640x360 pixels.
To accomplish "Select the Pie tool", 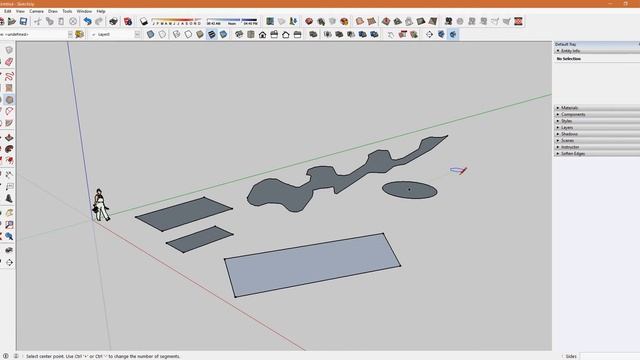I will point(9,123).
